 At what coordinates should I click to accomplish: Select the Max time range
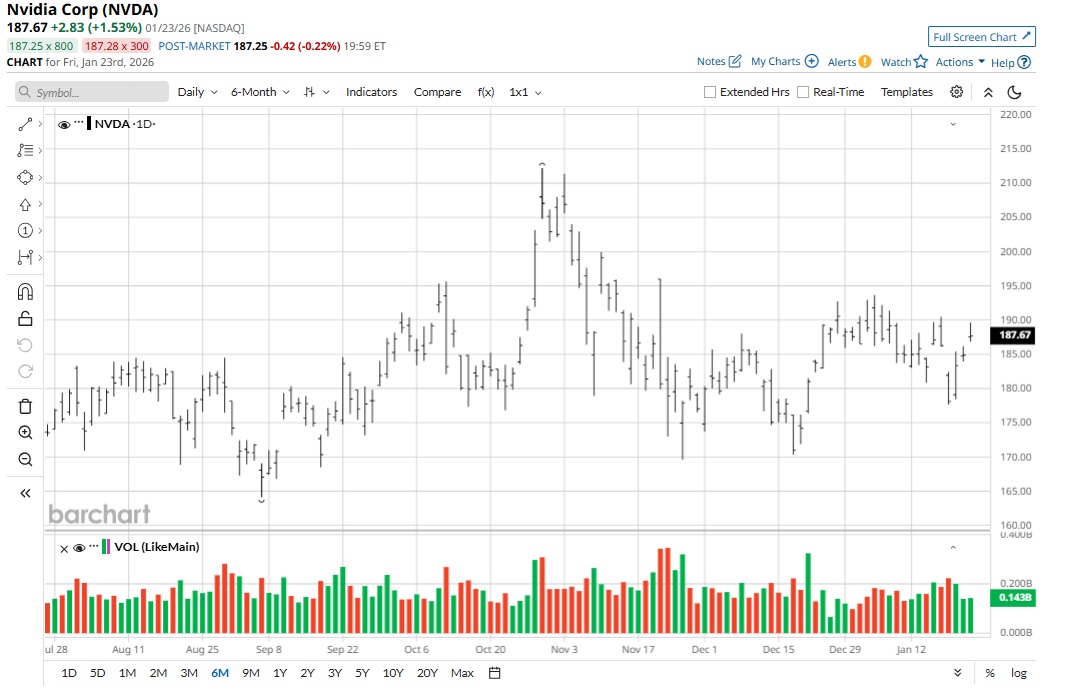pyautogui.click(x=462, y=673)
